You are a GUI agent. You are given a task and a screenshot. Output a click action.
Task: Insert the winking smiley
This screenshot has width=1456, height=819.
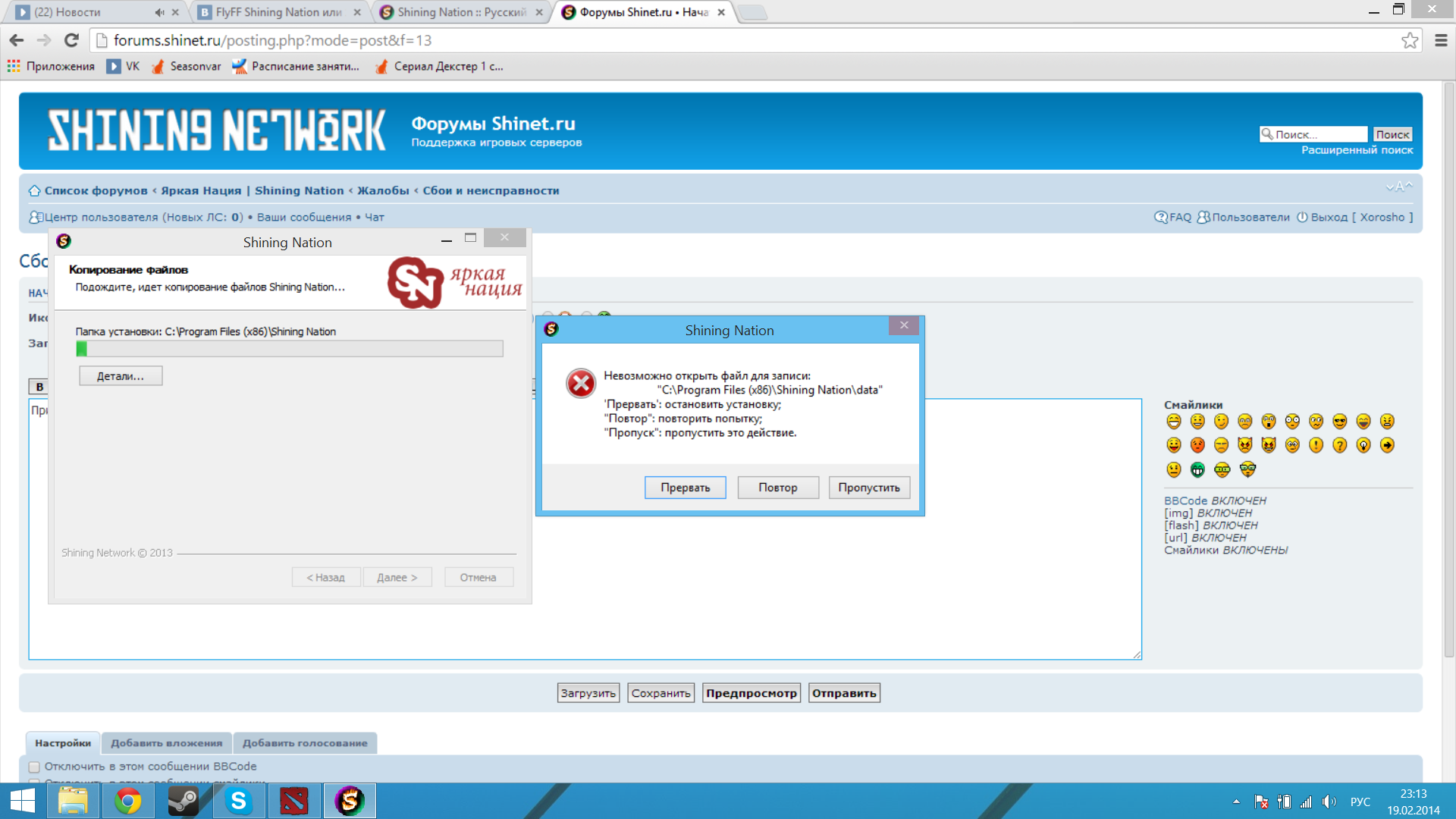1221,422
